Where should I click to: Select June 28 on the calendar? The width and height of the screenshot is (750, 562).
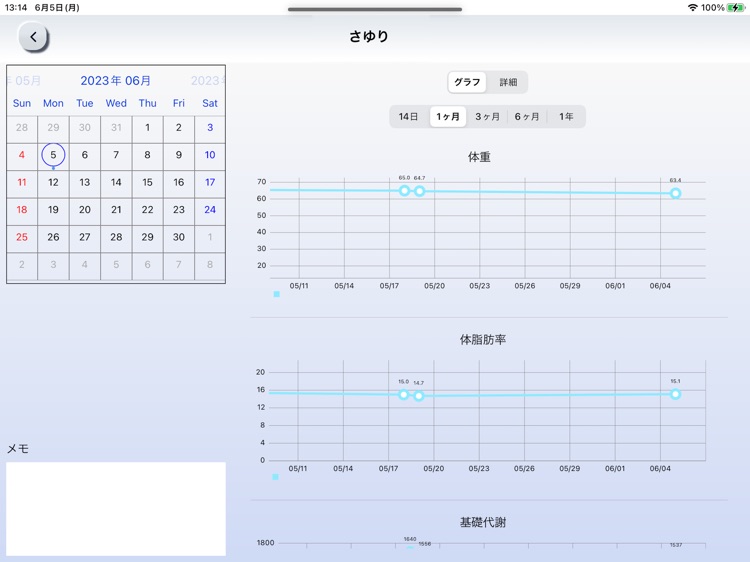(116, 237)
